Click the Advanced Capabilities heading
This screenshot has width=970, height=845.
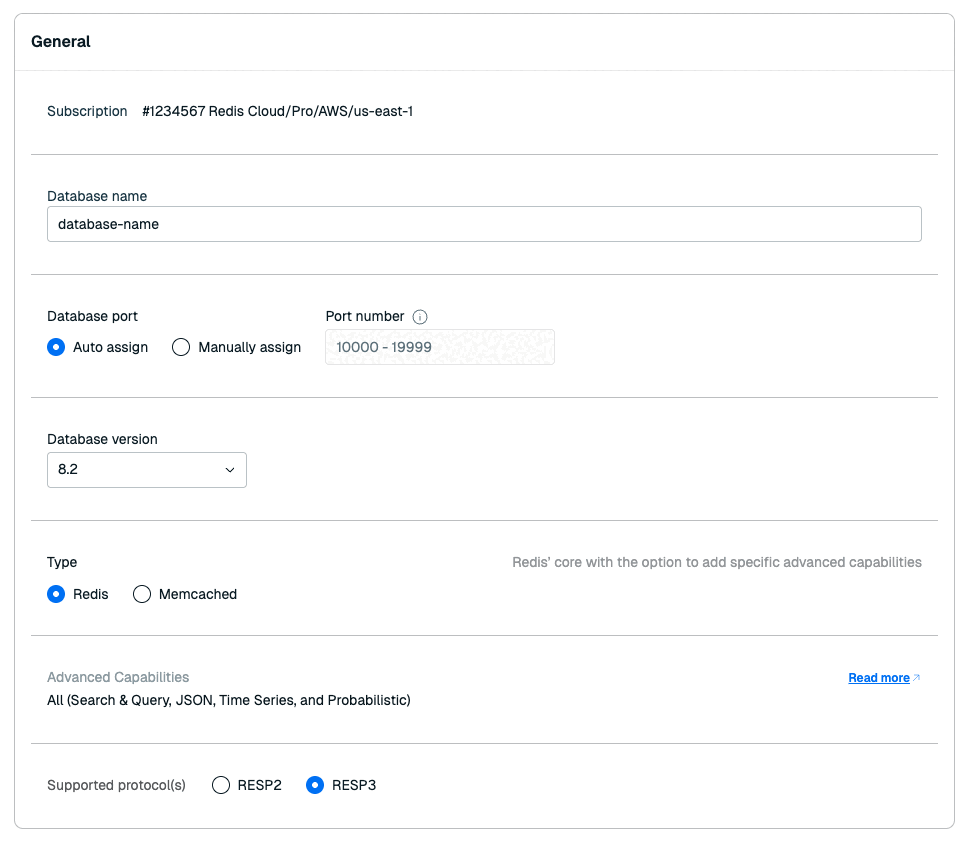pyautogui.click(x=118, y=677)
